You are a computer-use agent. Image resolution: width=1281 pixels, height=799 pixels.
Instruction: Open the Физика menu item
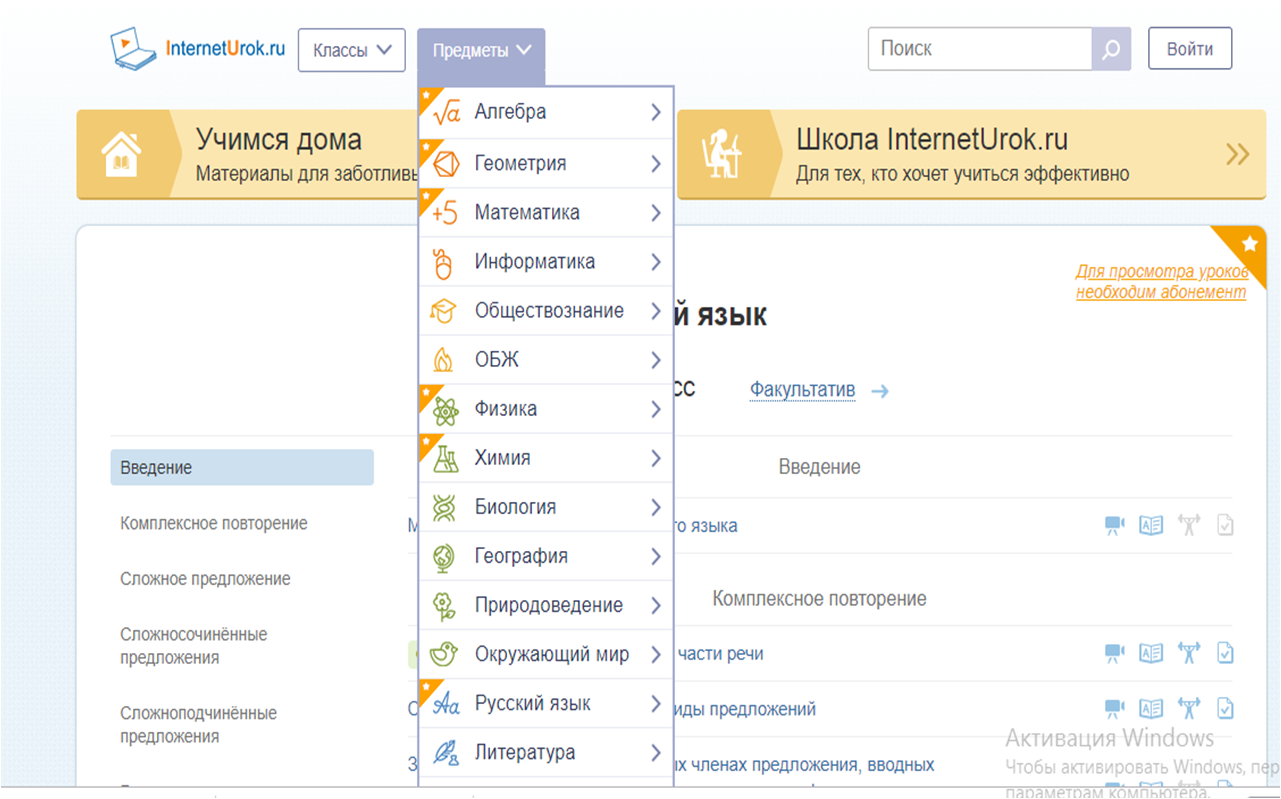[546, 408]
